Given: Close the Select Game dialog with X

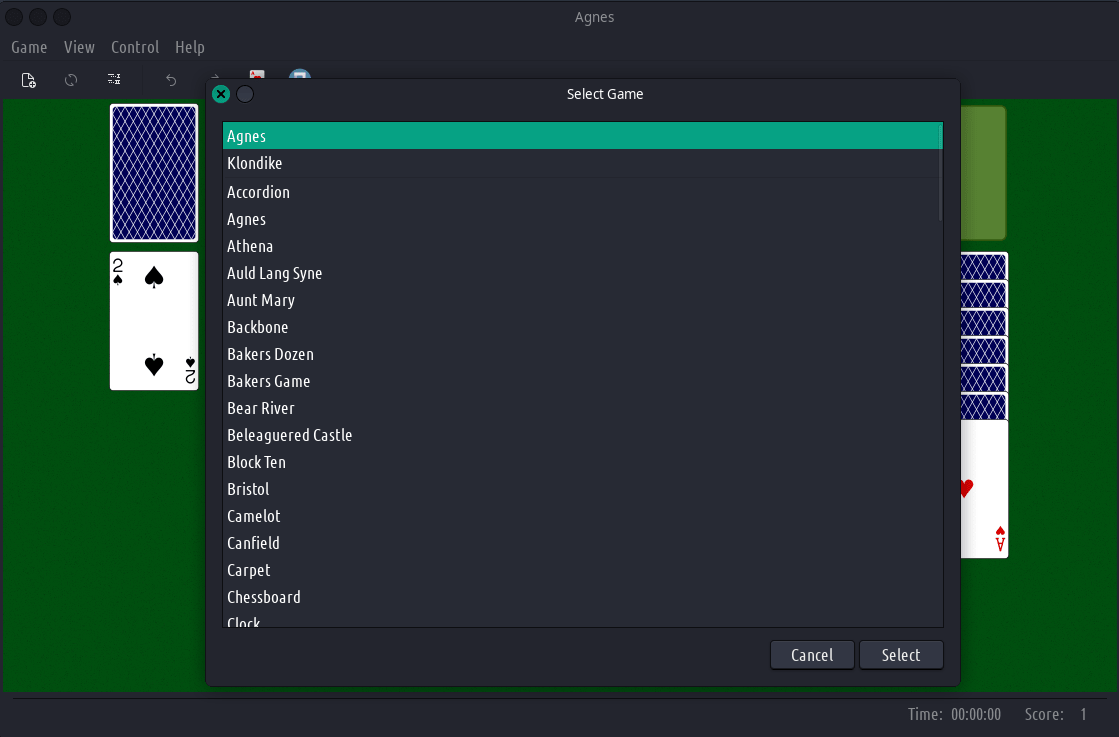Looking at the screenshot, I should (x=221, y=94).
